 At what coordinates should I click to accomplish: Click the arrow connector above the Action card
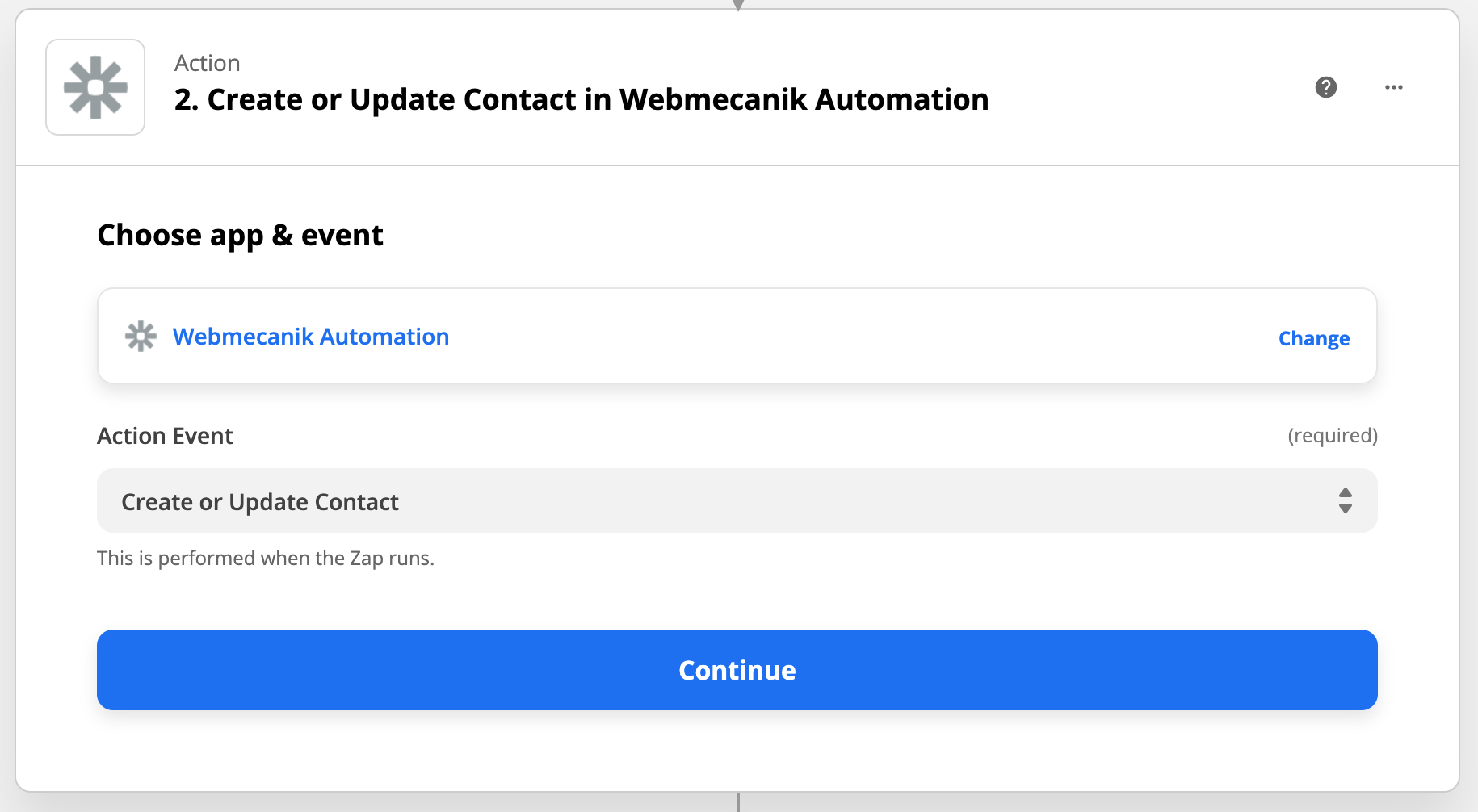[737, 5]
